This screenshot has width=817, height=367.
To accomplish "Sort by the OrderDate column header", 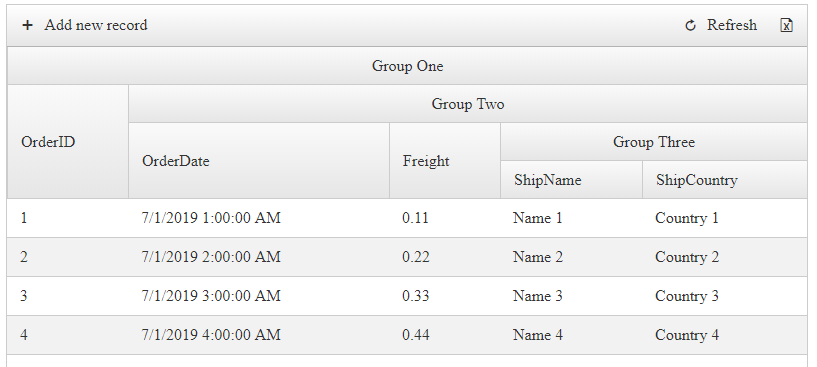I will 259,161.
